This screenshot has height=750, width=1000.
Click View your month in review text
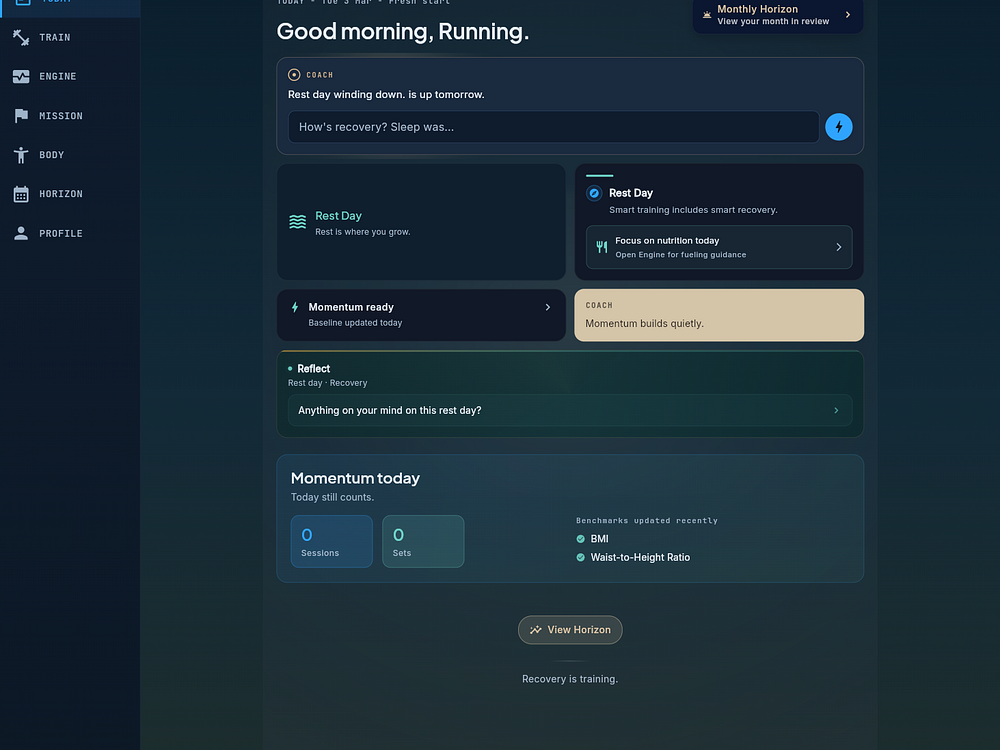tap(773, 22)
